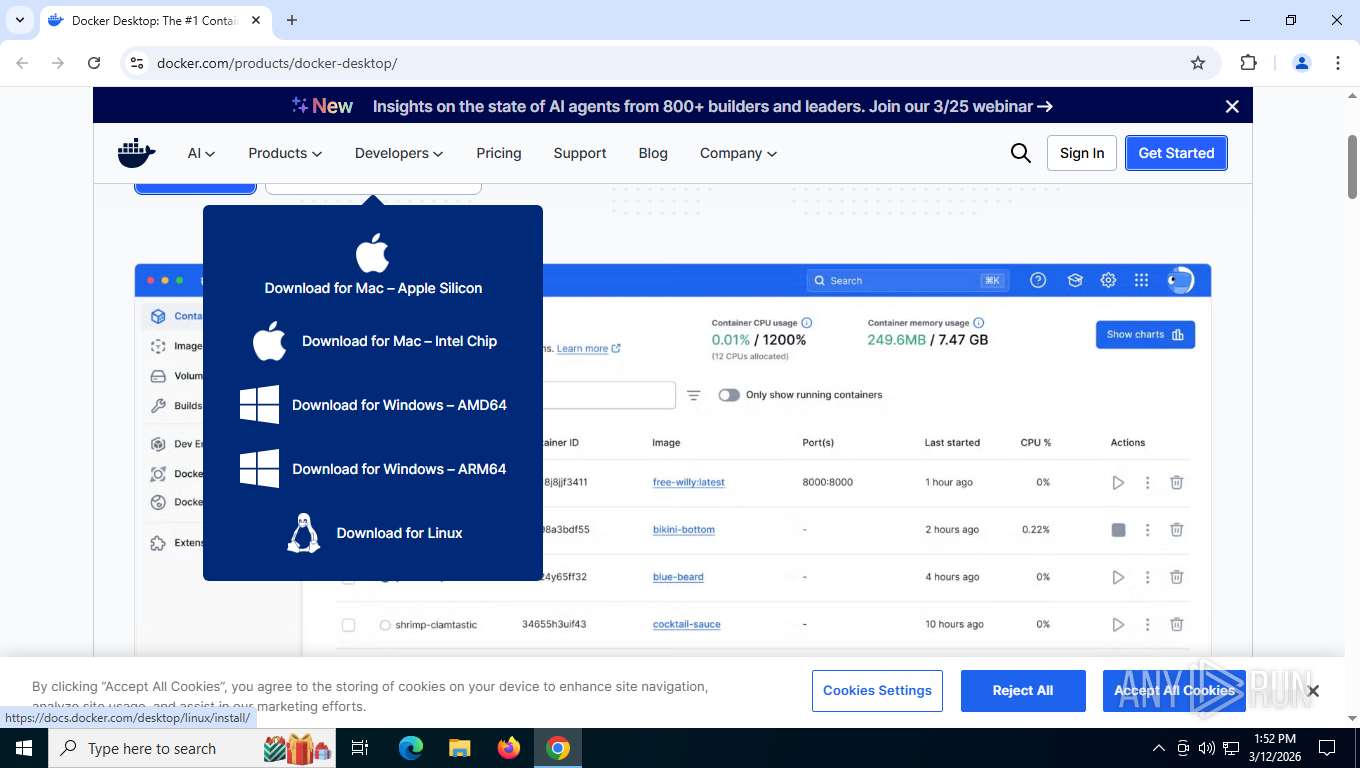Viewport: 1360px width, 768px height.
Task: Click the Apple logo for Apple Silicon
Action: (x=373, y=252)
